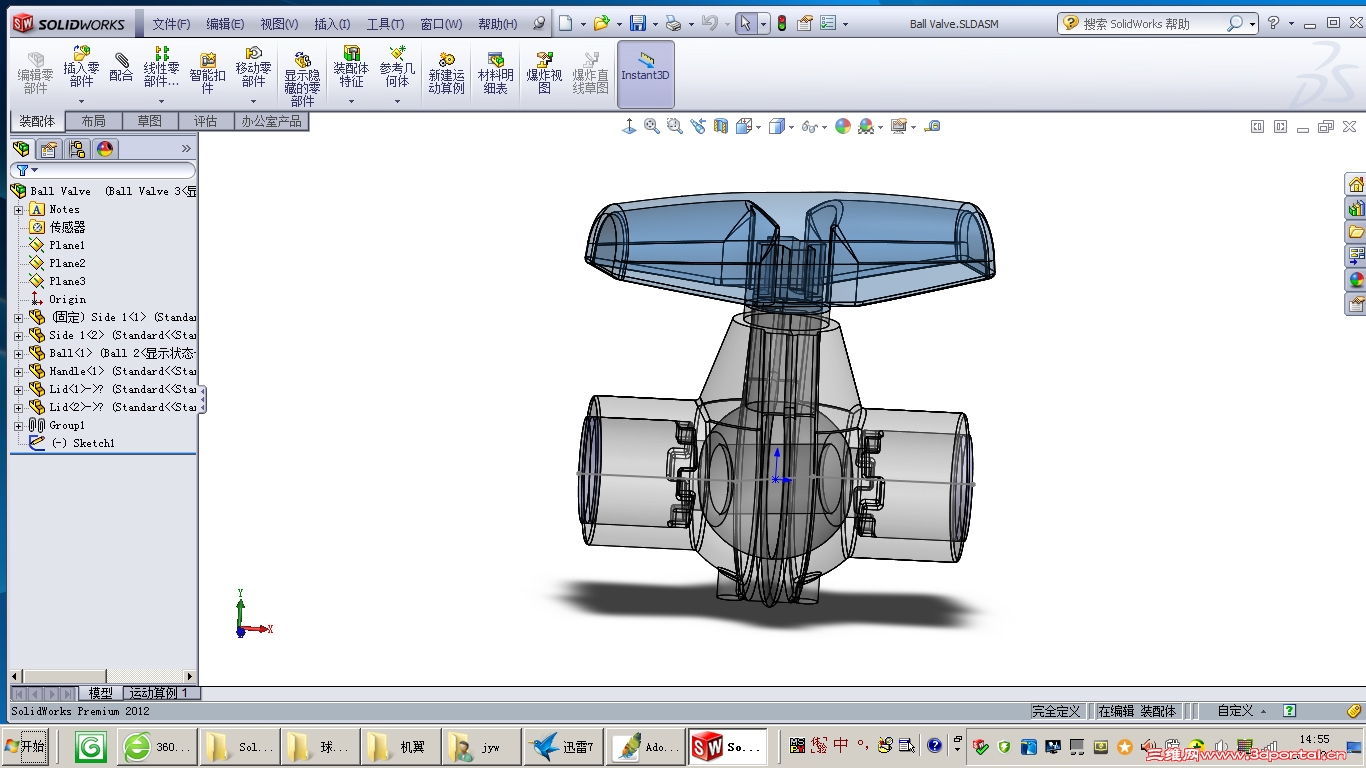This screenshot has width=1366, height=768.
Task: Select the 智能扣件 smart fasteners tool
Action: pyautogui.click(x=207, y=73)
